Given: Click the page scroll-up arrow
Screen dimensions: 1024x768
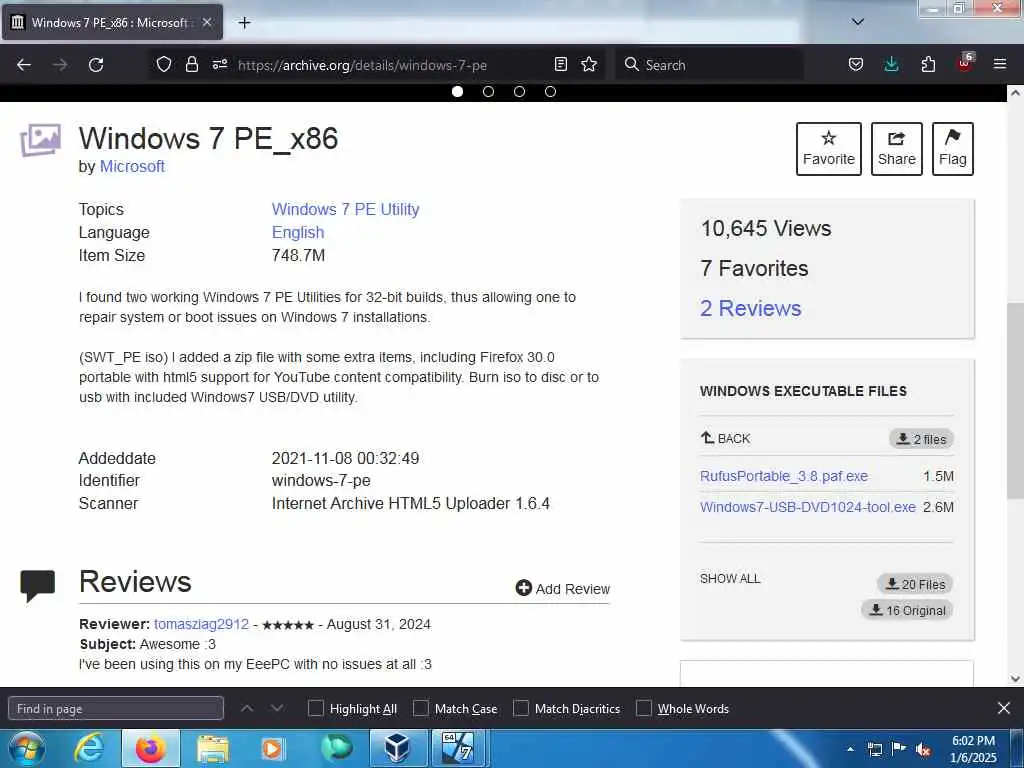Looking at the screenshot, I should pyautogui.click(x=1015, y=93).
